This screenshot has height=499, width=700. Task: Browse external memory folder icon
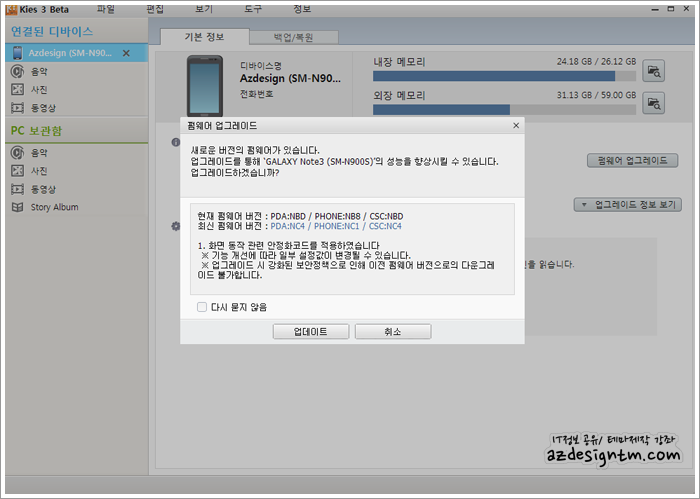click(654, 103)
